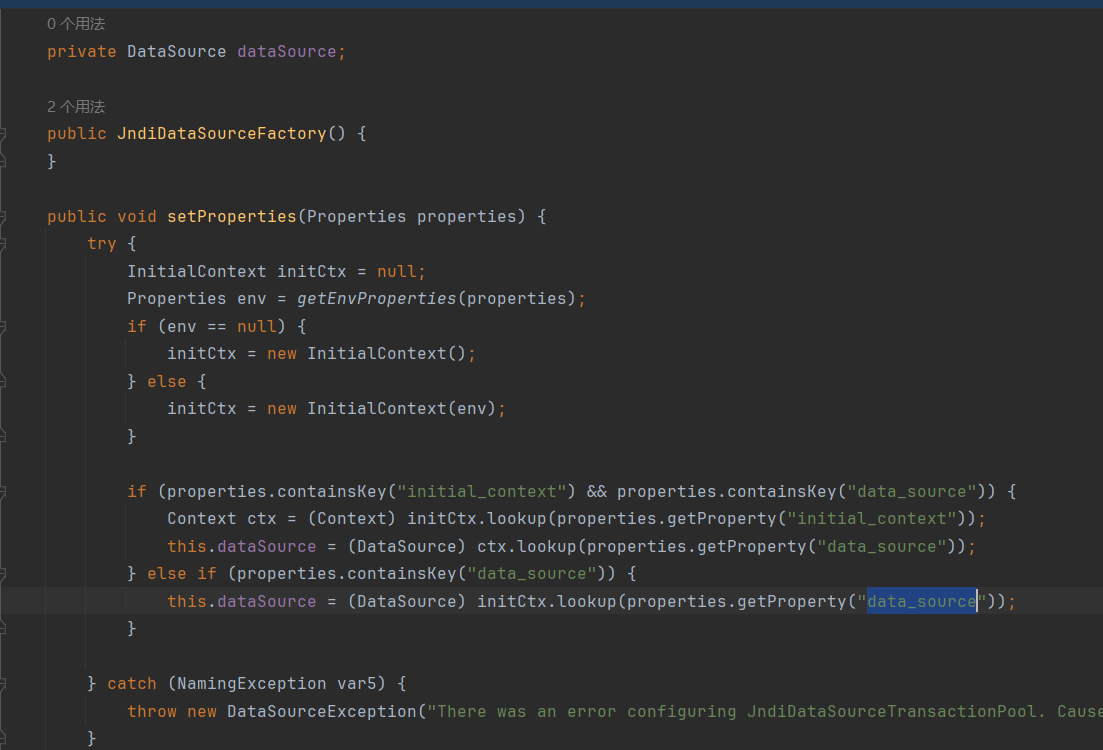Screen dimensions: 1103x750
Task: Click DataSourceException in the throw statement
Action: [x=320, y=711]
